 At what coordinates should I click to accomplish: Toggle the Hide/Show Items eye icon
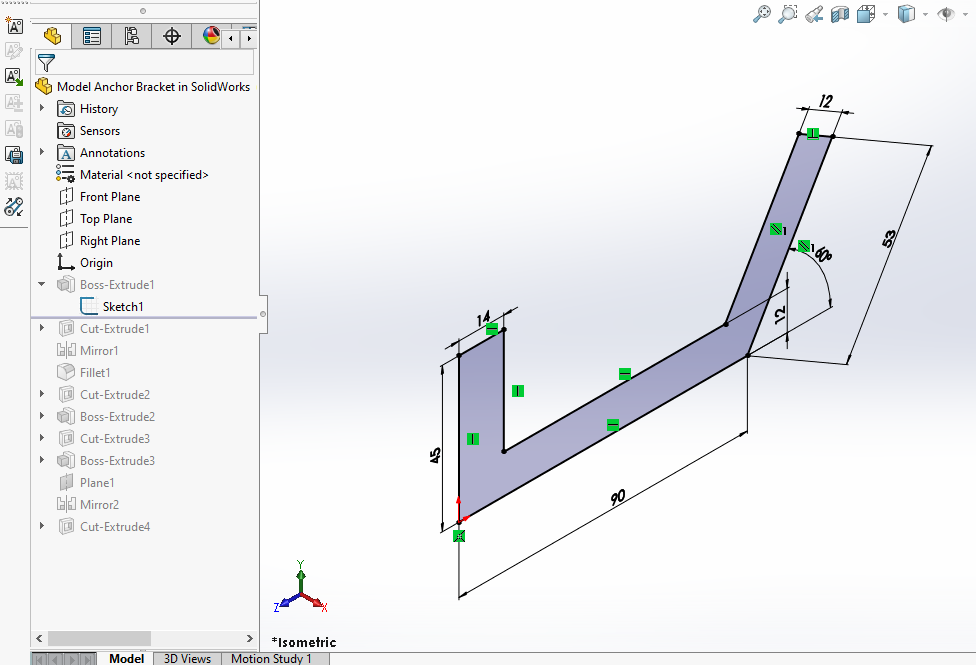pyautogui.click(x=945, y=14)
